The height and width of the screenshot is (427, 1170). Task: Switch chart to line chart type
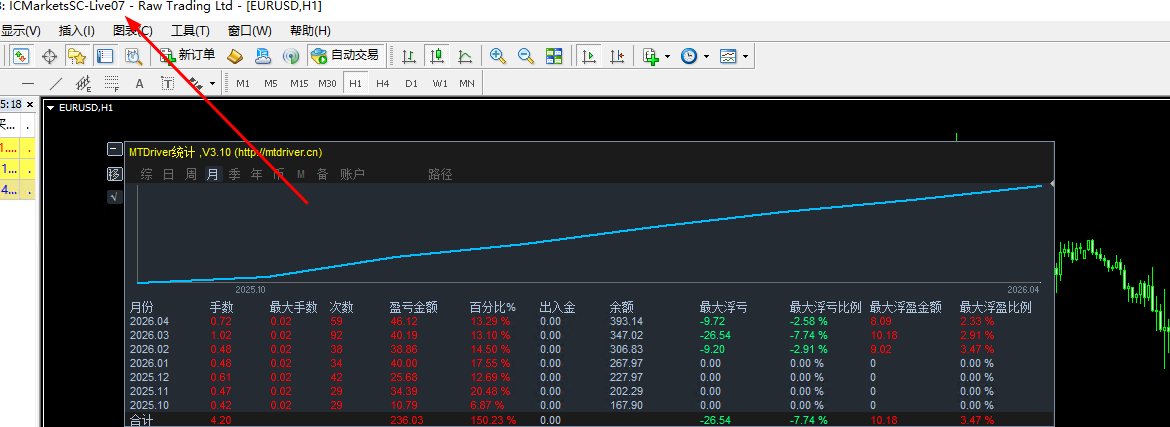[465, 56]
